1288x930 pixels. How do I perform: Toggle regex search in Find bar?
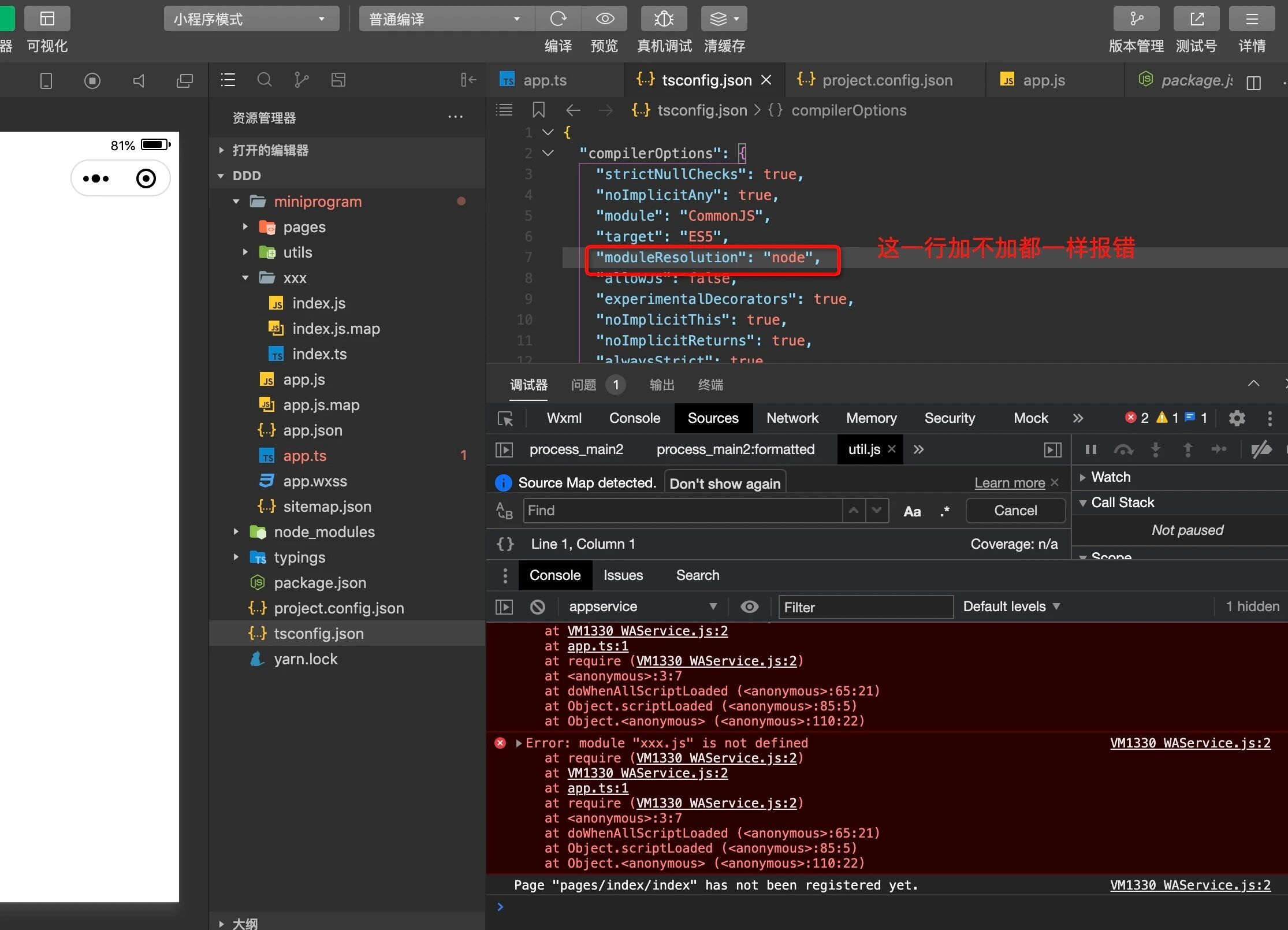[945, 511]
